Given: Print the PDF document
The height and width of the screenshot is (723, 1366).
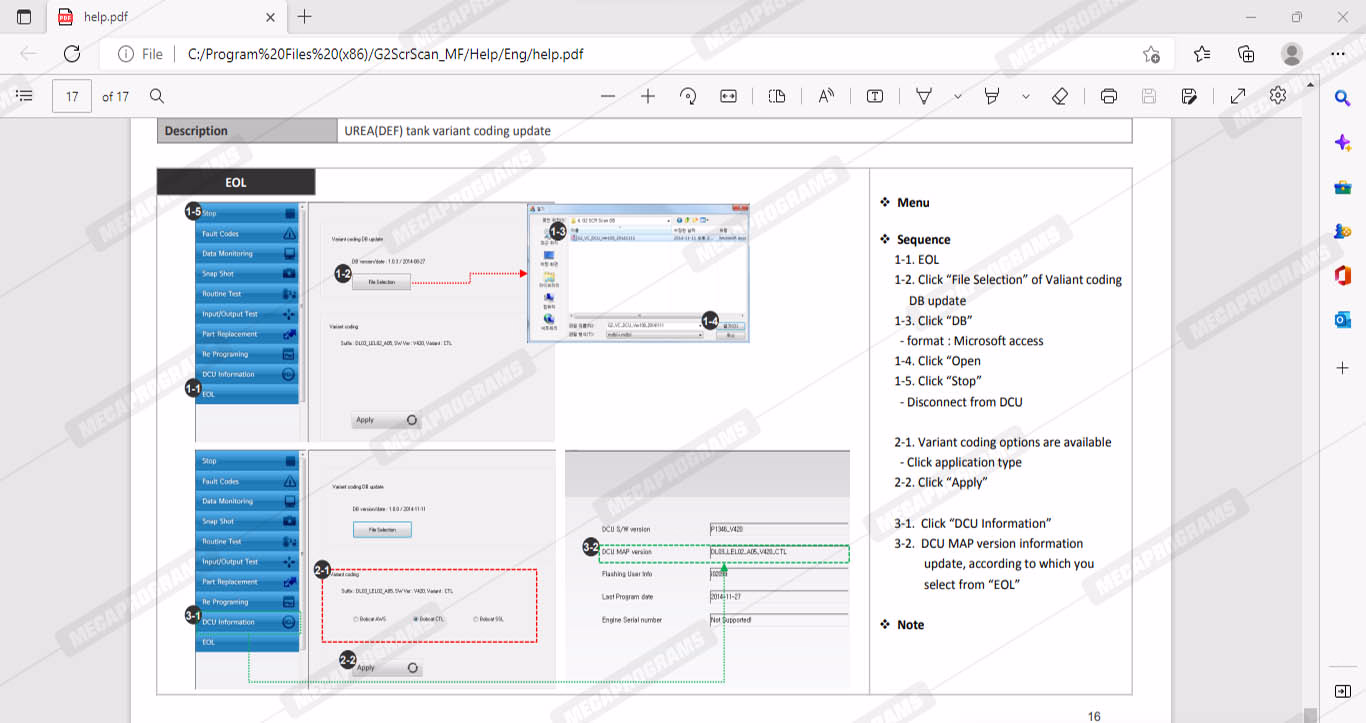Looking at the screenshot, I should pos(1109,96).
